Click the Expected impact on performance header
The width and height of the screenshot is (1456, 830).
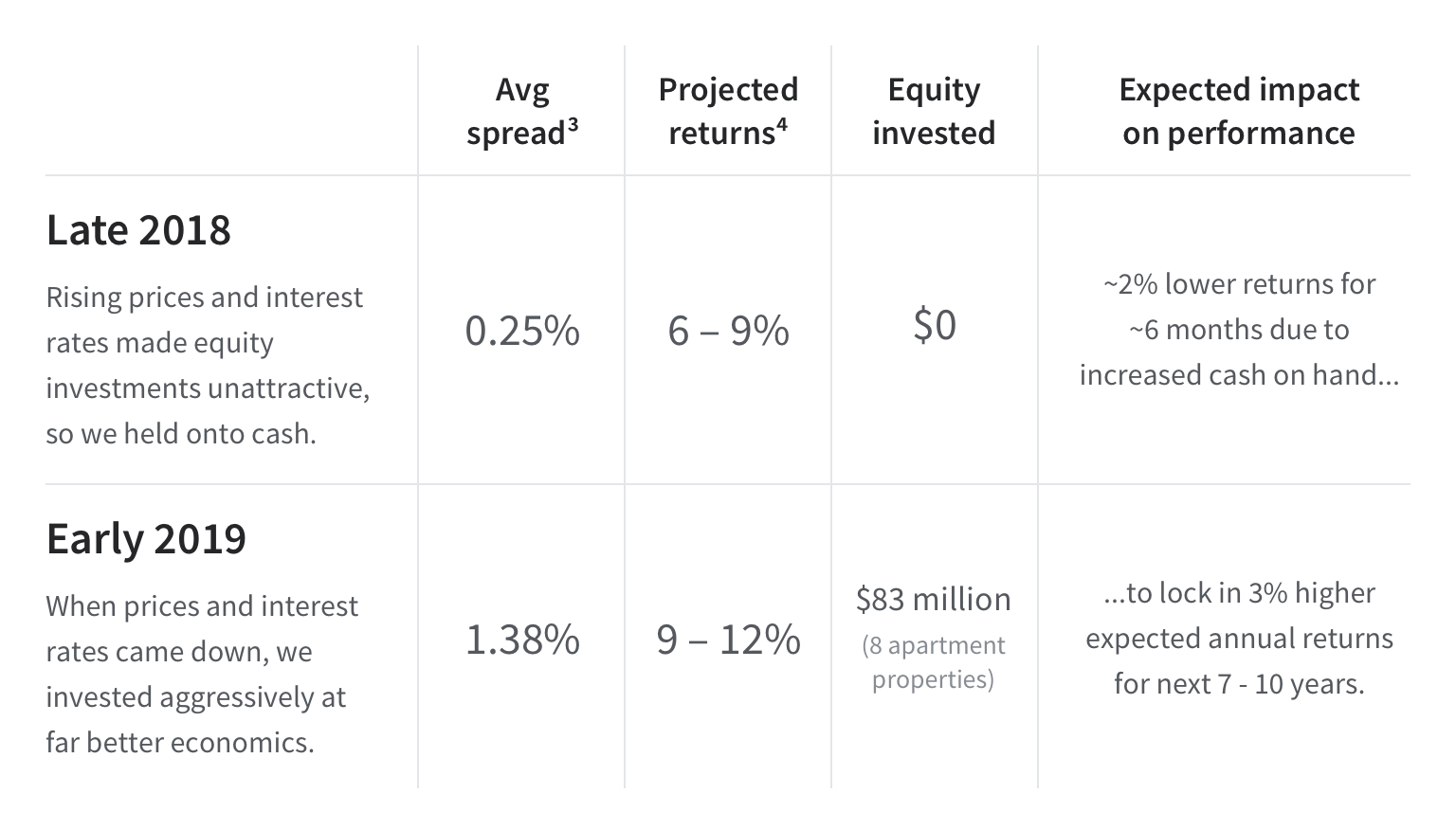(1238, 111)
